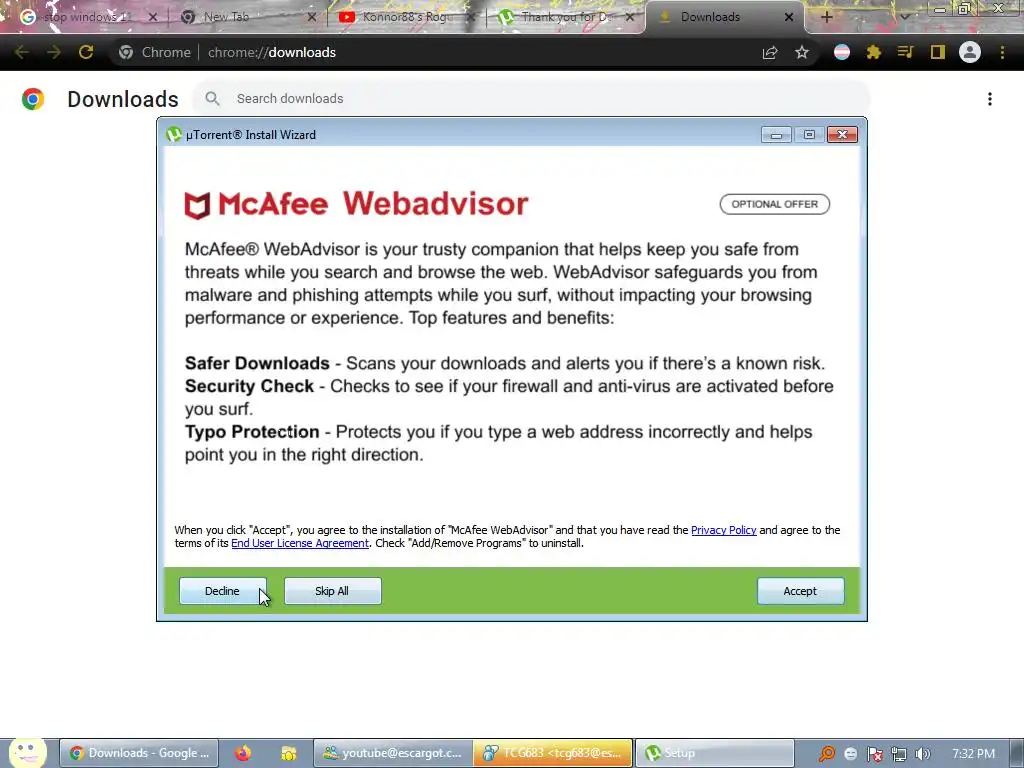This screenshot has height=768, width=1024.
Task: Bookmark this page with the star icon
Action: click(802, 52)
